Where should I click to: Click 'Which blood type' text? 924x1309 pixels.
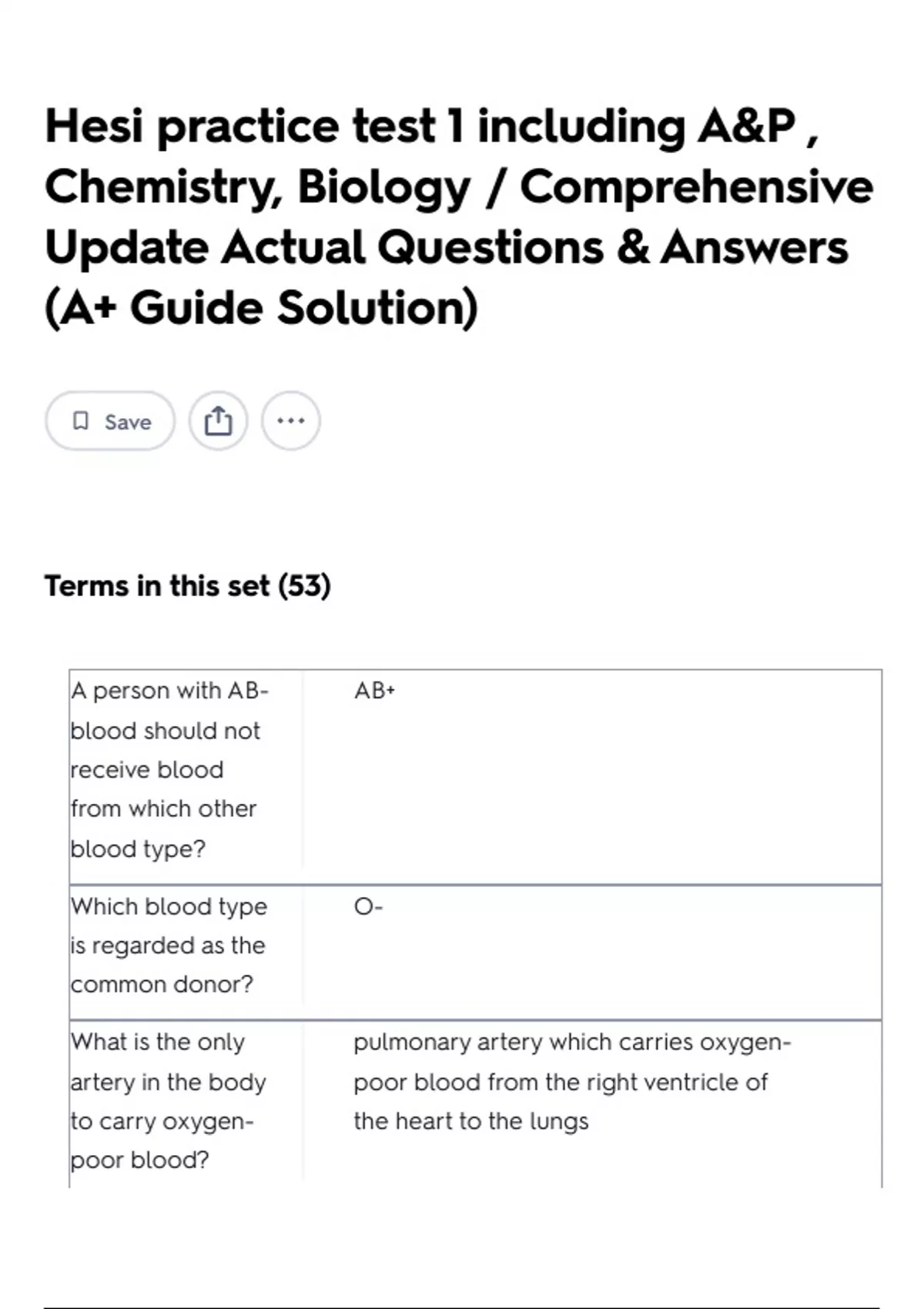coord(169,906)
